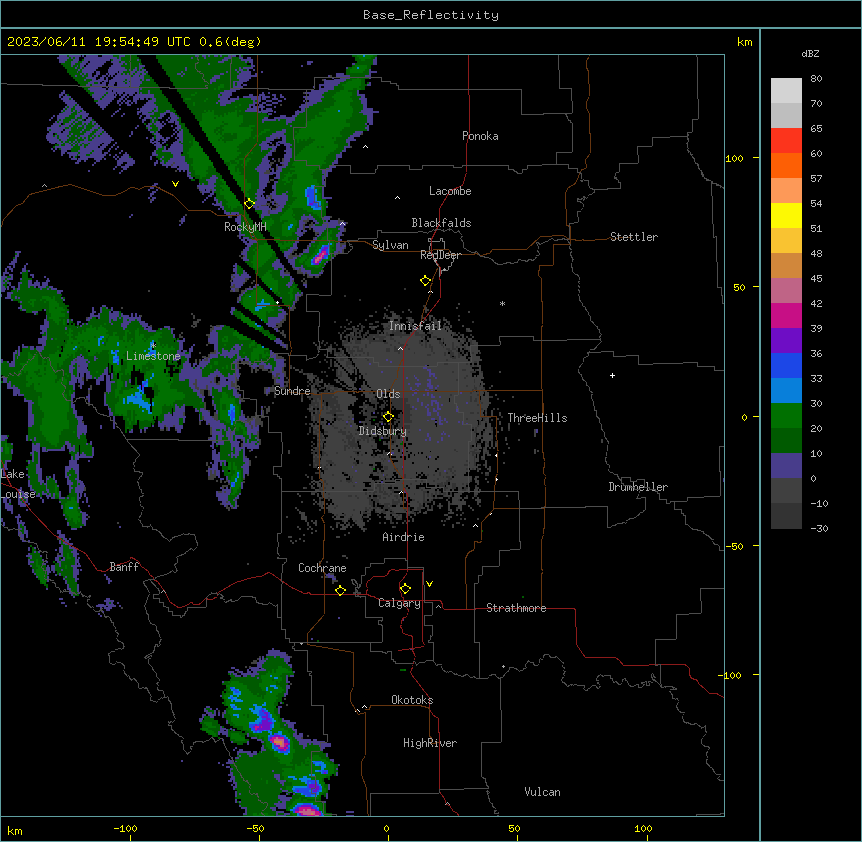Click the HighRiver label
Image resolution: width=862 pixels, height=842 pixels.
click(430, 743)
